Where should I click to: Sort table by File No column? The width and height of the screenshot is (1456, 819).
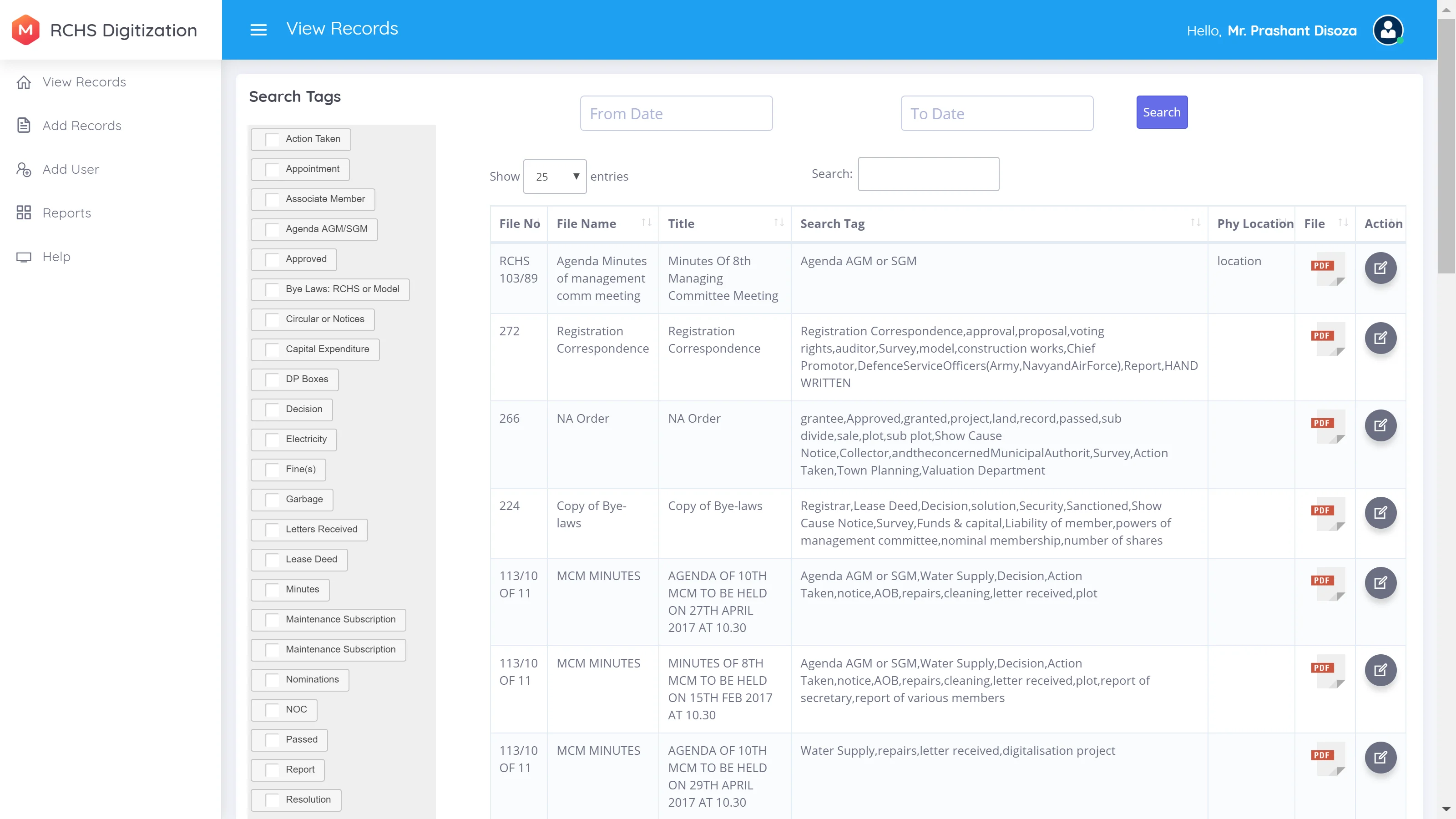(519, 224)
